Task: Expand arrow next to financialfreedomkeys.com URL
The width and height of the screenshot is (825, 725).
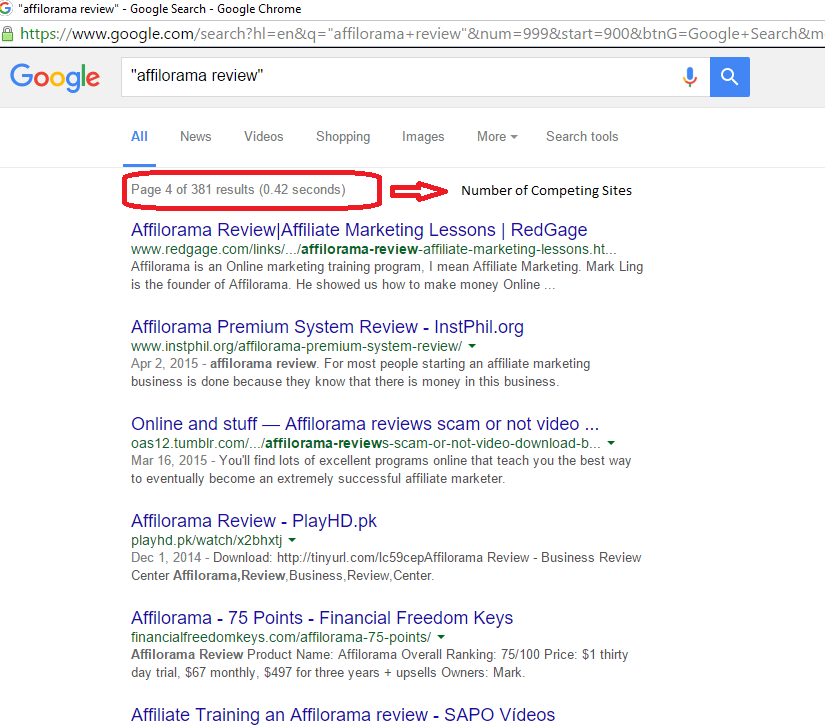Action: pos(441,637)
